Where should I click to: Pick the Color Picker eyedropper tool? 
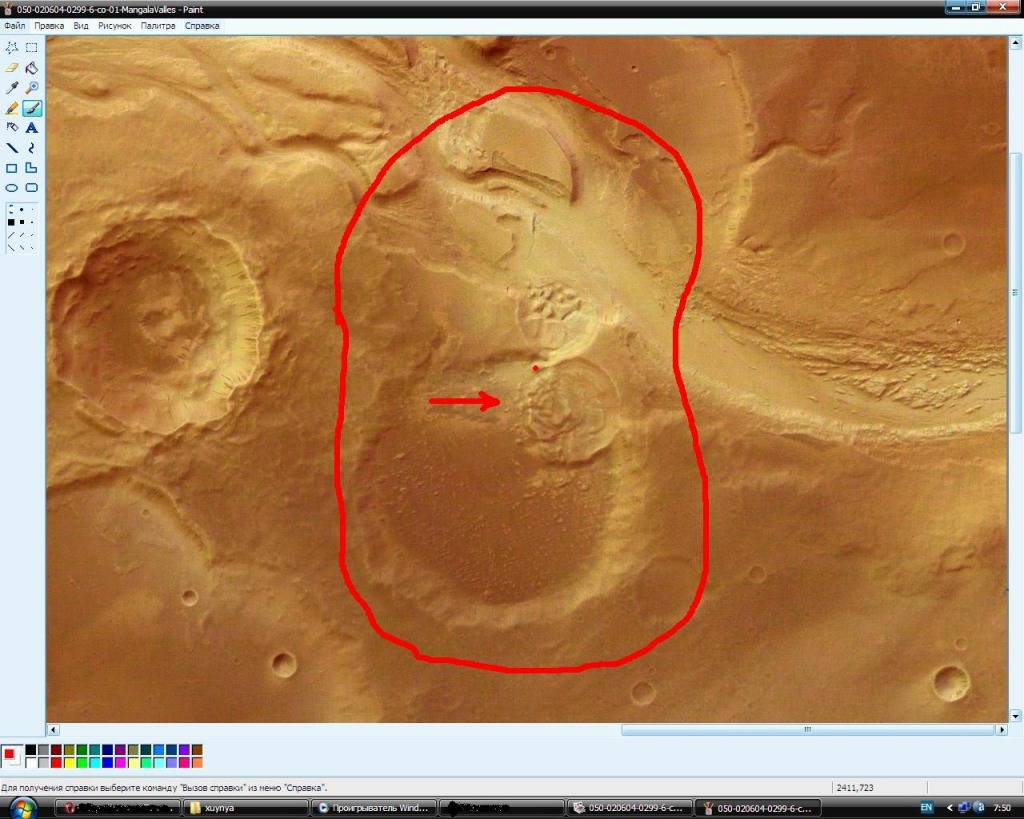coord(12,88)
